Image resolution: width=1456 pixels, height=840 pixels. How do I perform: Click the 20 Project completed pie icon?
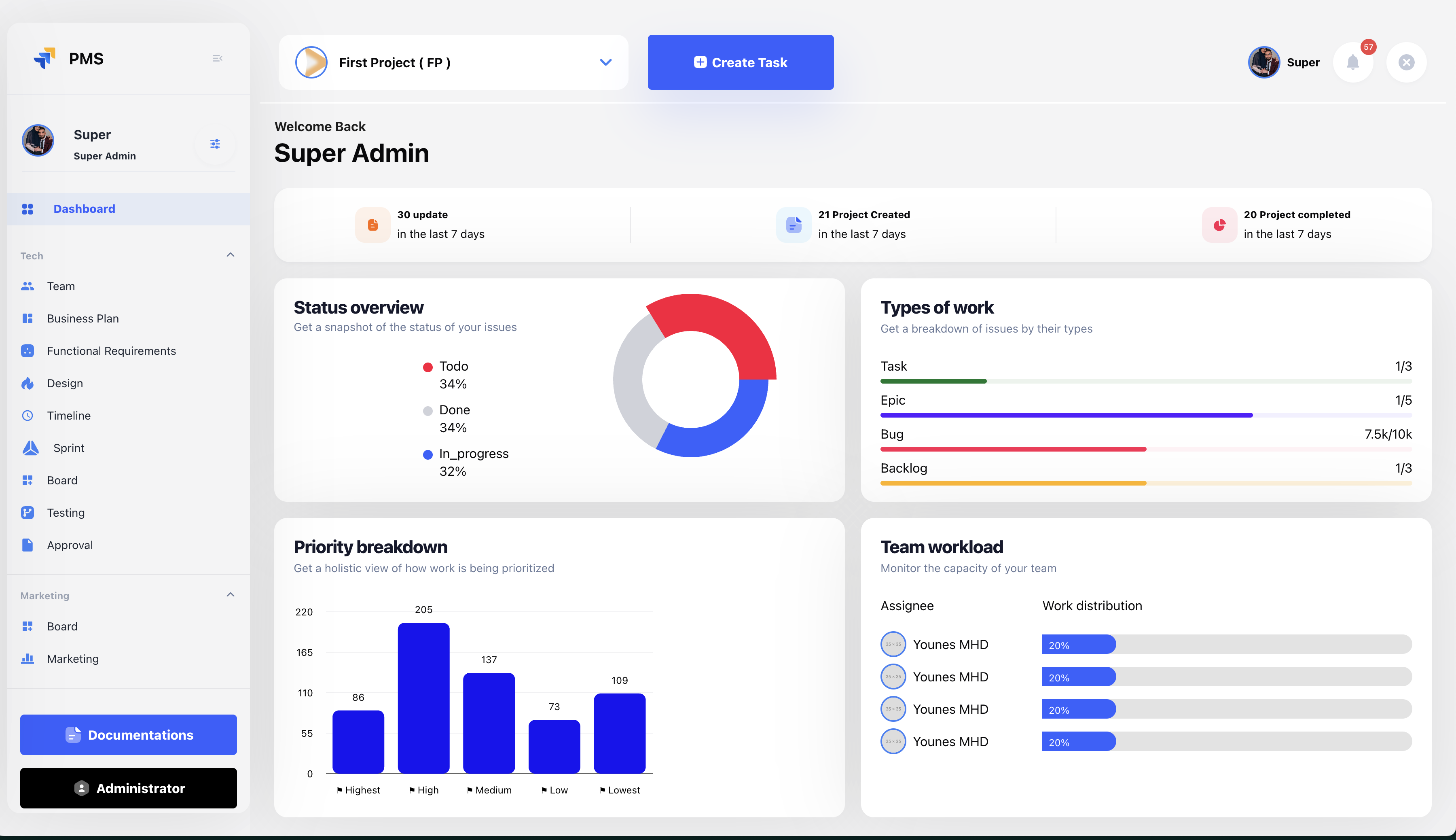point(1219,225)
